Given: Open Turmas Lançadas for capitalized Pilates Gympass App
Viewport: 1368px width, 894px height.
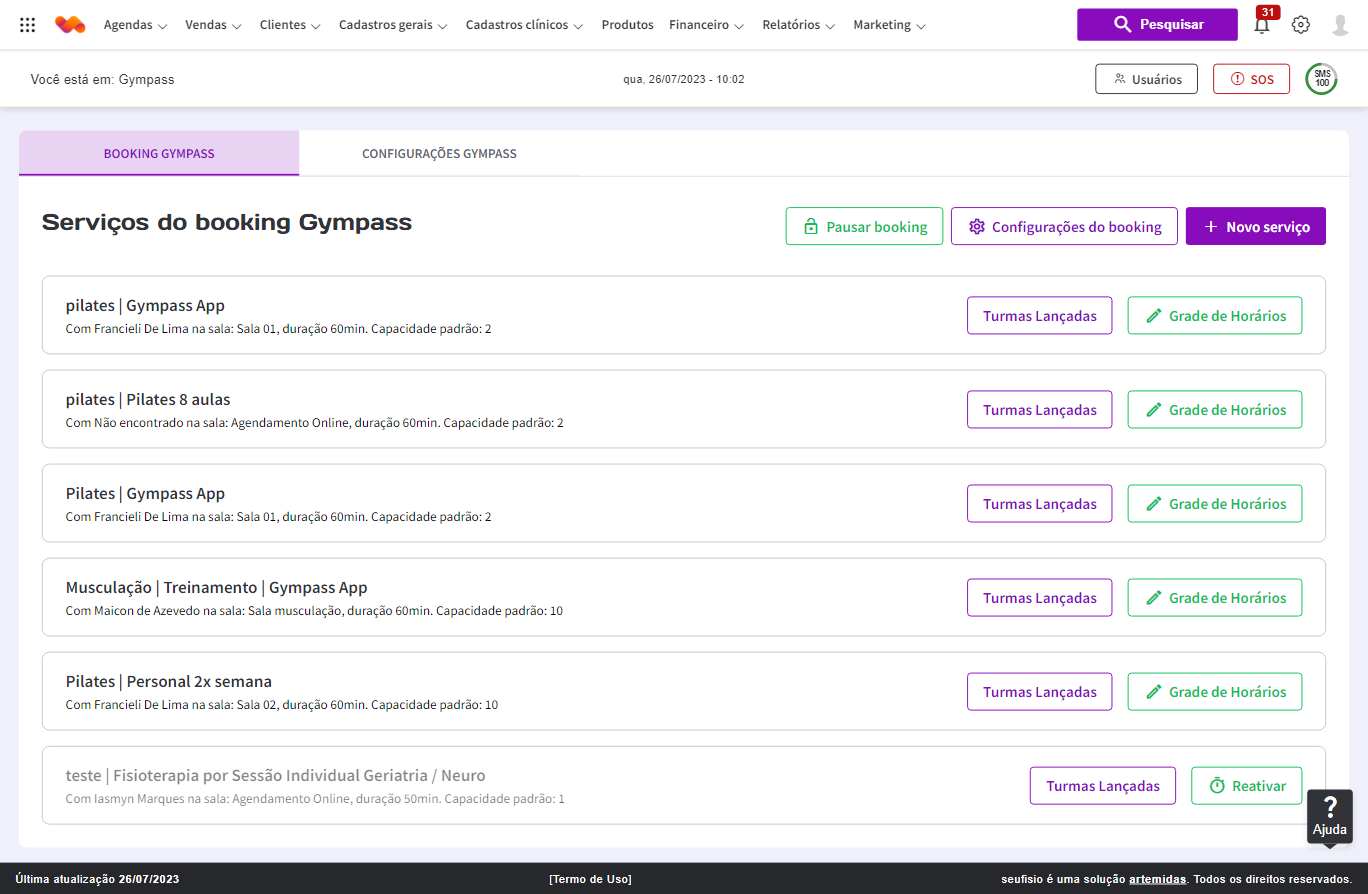Looking at the screenshot, I should (x=1039, y=503).
